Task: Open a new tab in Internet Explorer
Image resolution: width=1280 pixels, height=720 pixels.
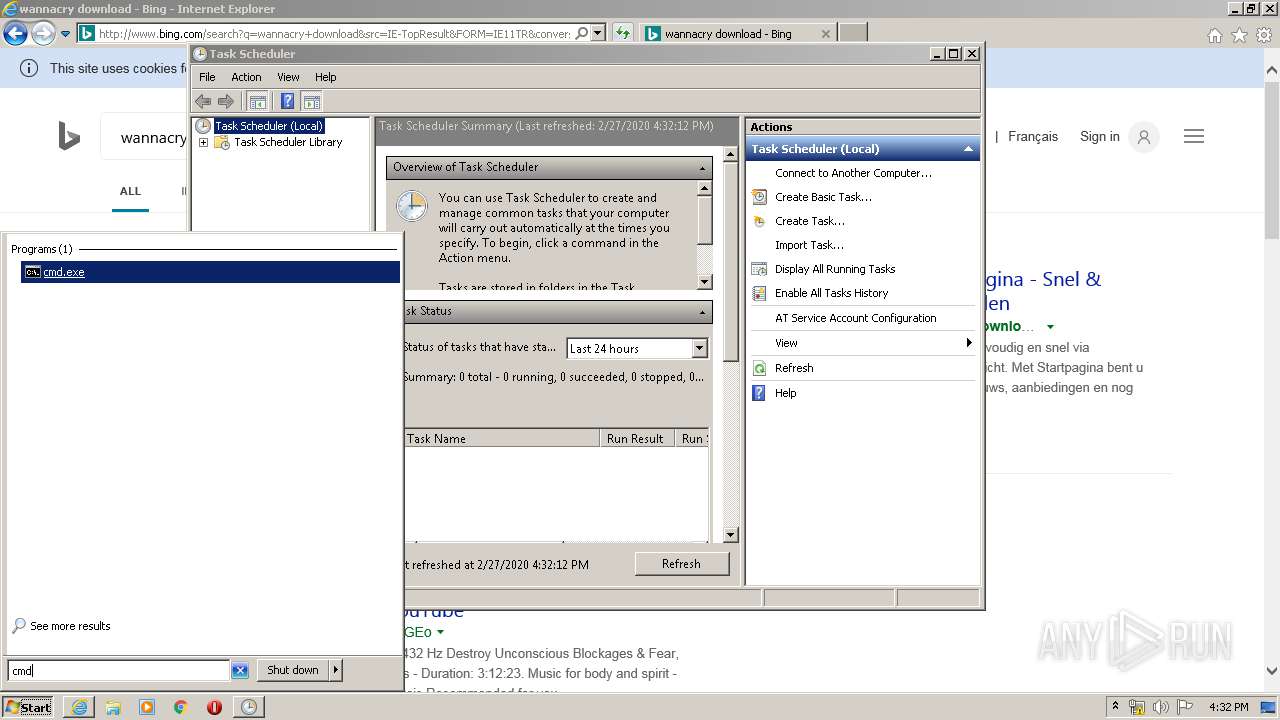Action: pyautogui.click(x=852, y=33)
